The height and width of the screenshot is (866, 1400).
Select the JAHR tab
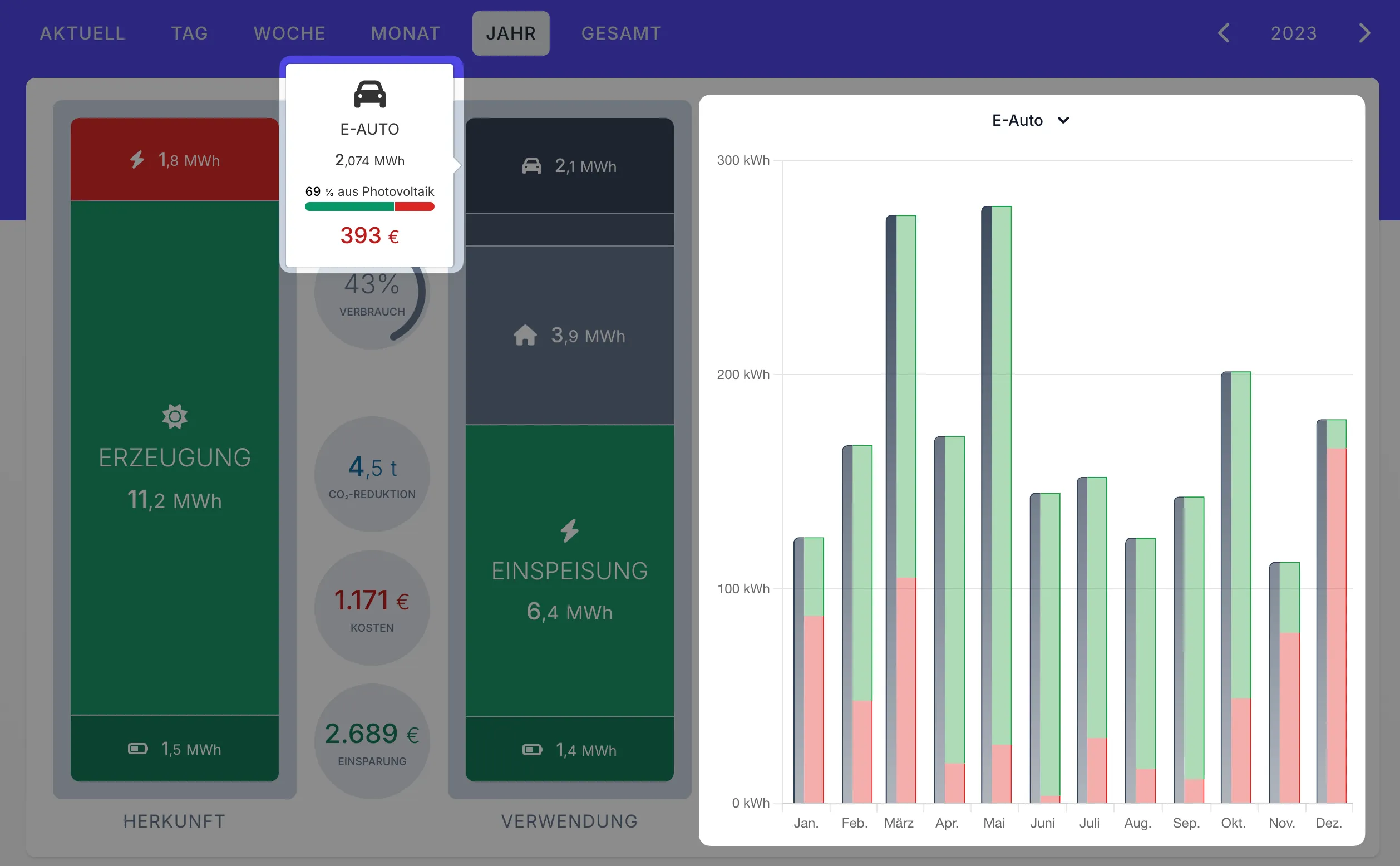(x=511, y=33)
